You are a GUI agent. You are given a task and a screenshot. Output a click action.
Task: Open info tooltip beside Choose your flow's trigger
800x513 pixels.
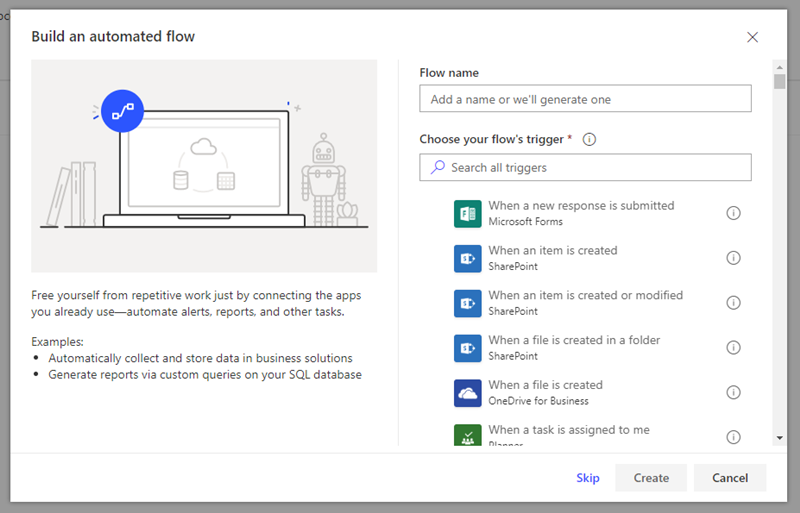(x=589, y=139)
